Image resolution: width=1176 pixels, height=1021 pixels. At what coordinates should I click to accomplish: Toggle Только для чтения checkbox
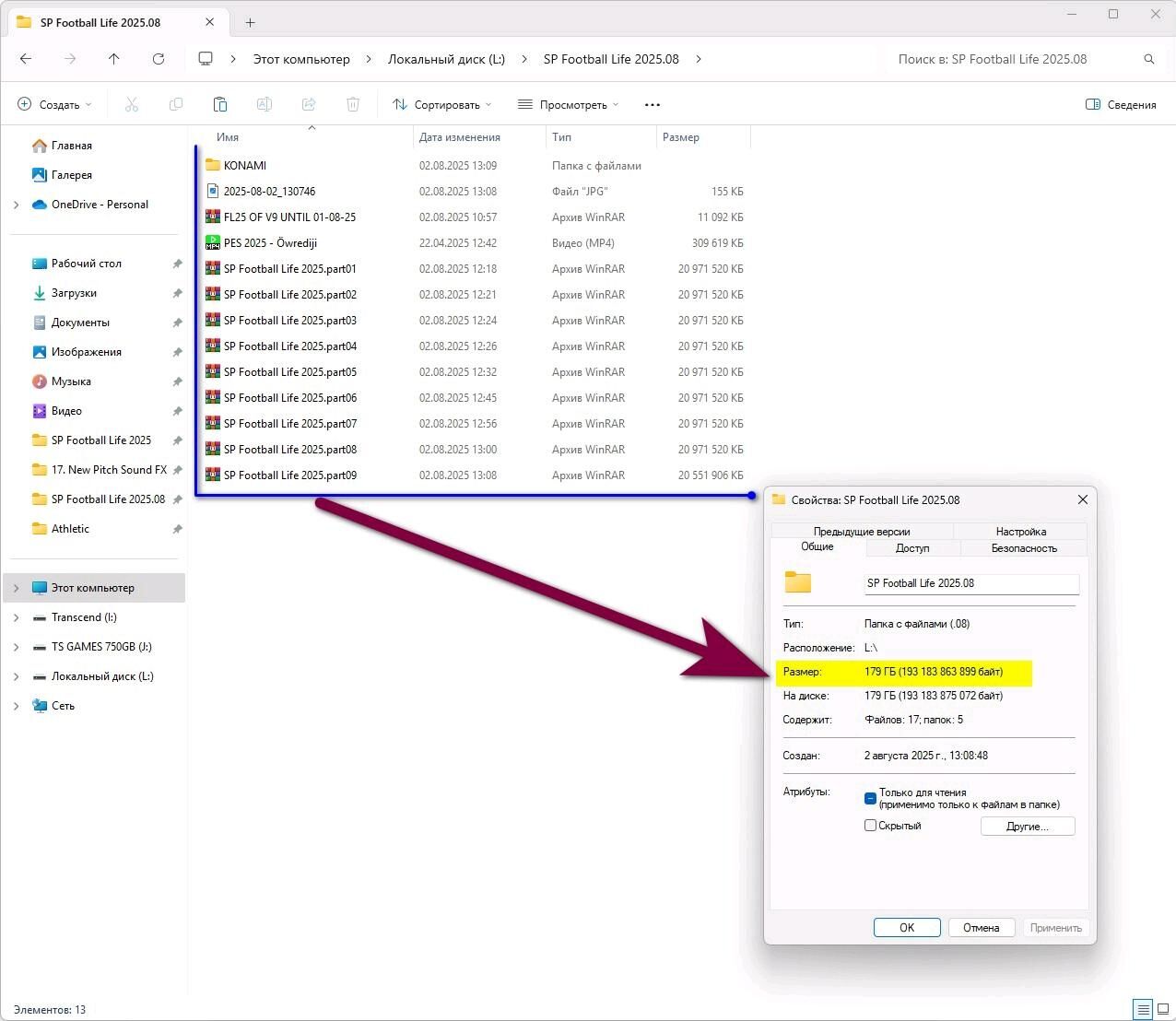click(870, 798)
